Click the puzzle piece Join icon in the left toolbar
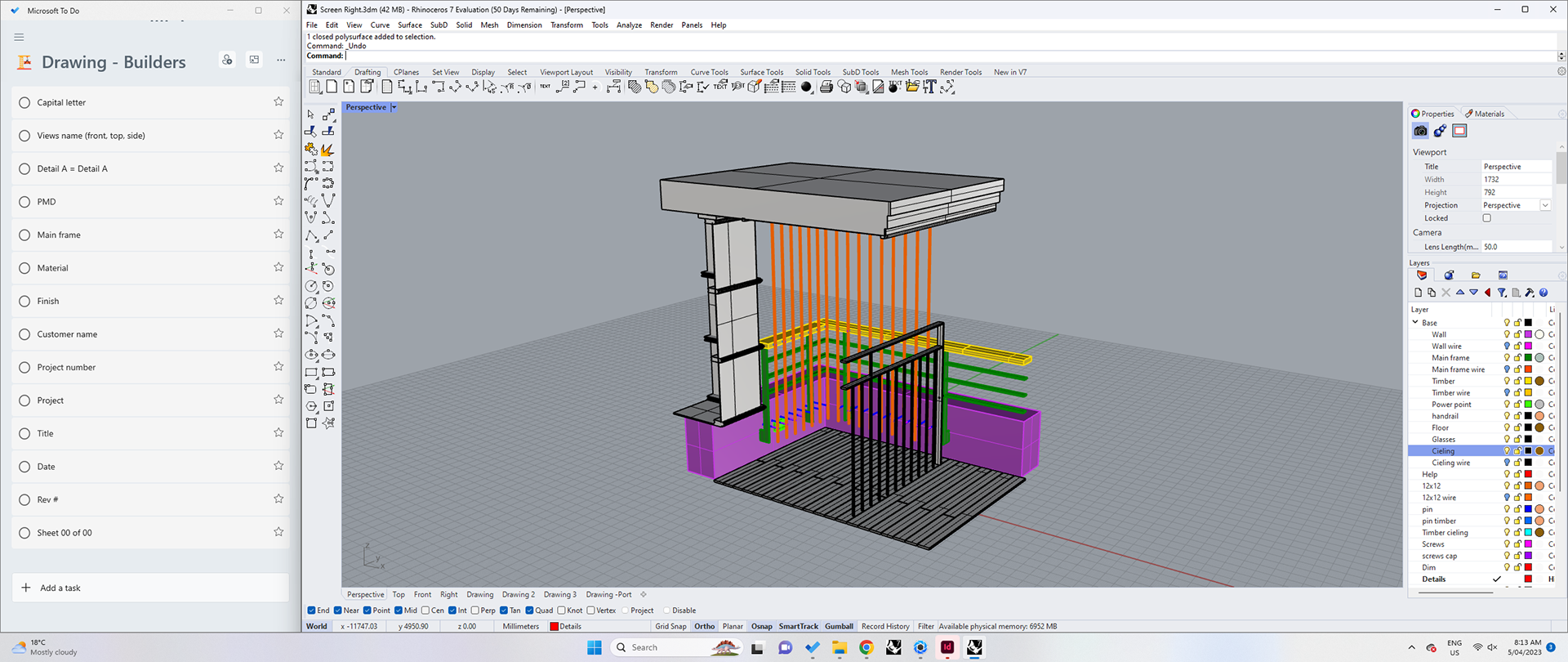The width and height of the screenshot is (1568, 662). [311, 149]
